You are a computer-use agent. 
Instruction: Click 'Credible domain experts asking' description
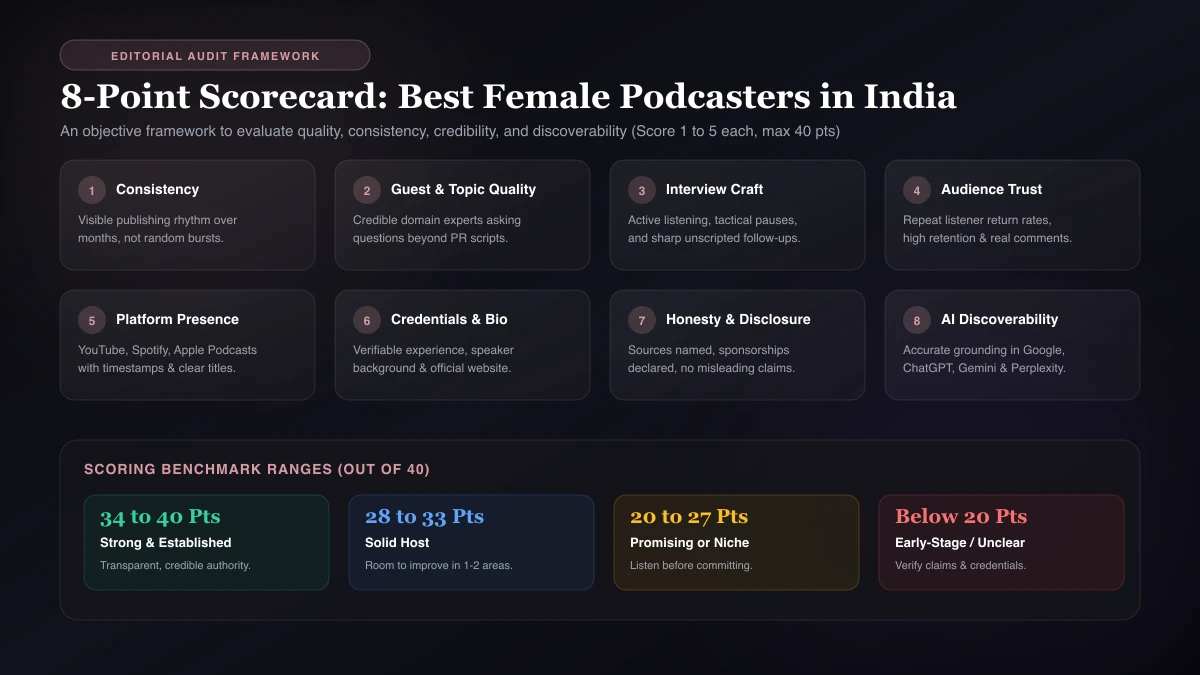click(437, 229)
